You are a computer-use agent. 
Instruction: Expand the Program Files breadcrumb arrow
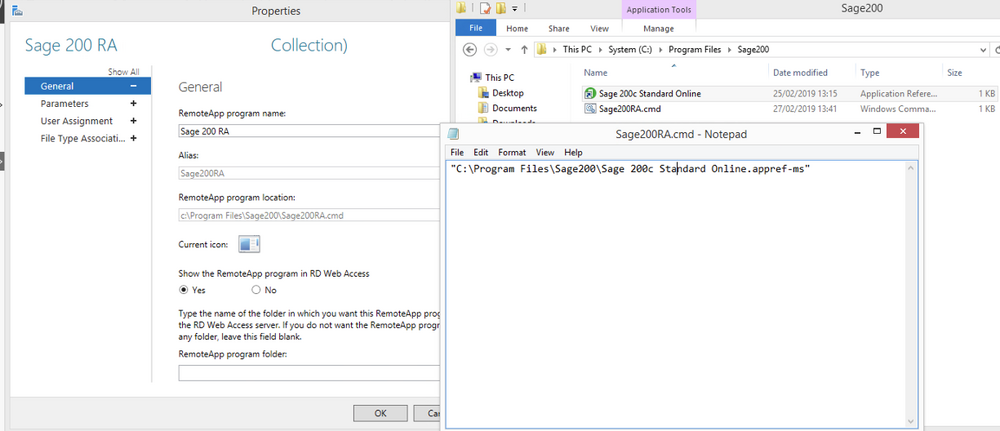point(730,49)
